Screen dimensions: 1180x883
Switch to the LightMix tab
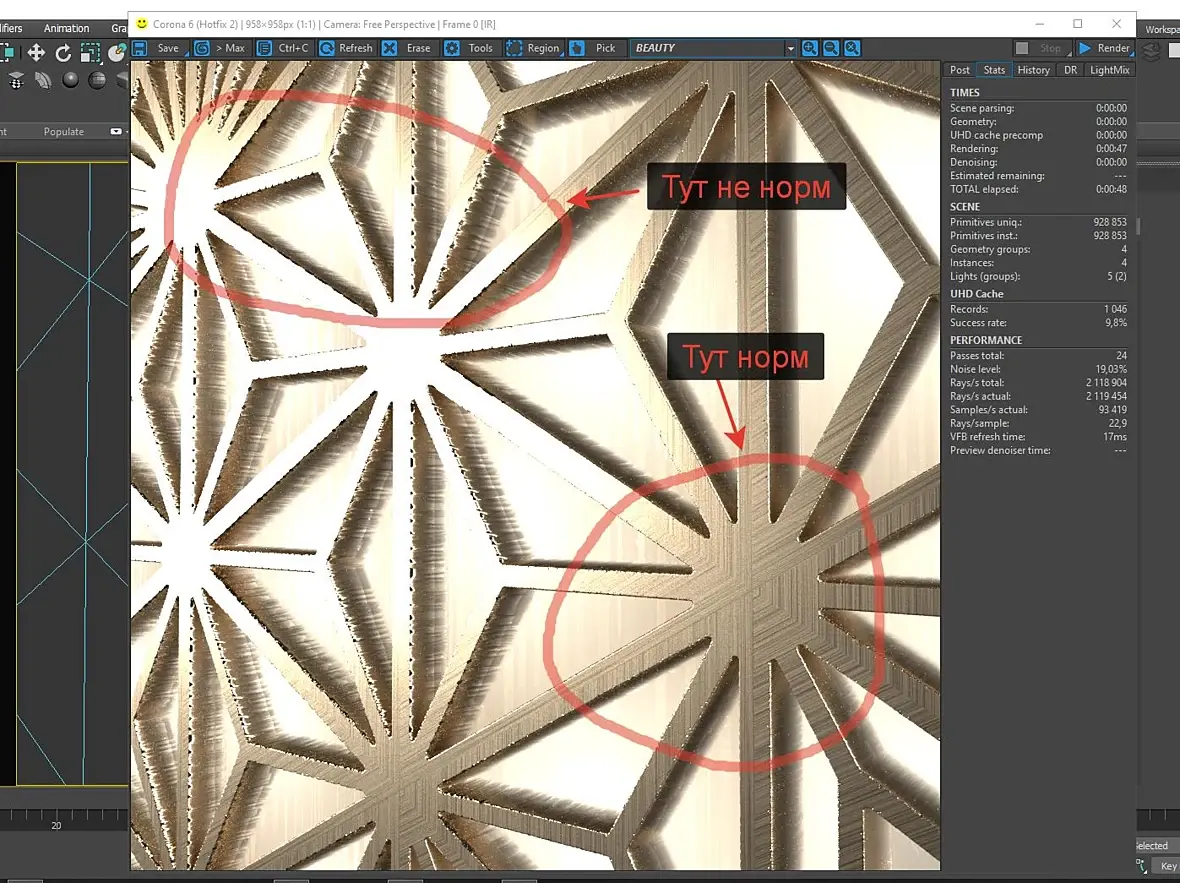point(1109,70)
